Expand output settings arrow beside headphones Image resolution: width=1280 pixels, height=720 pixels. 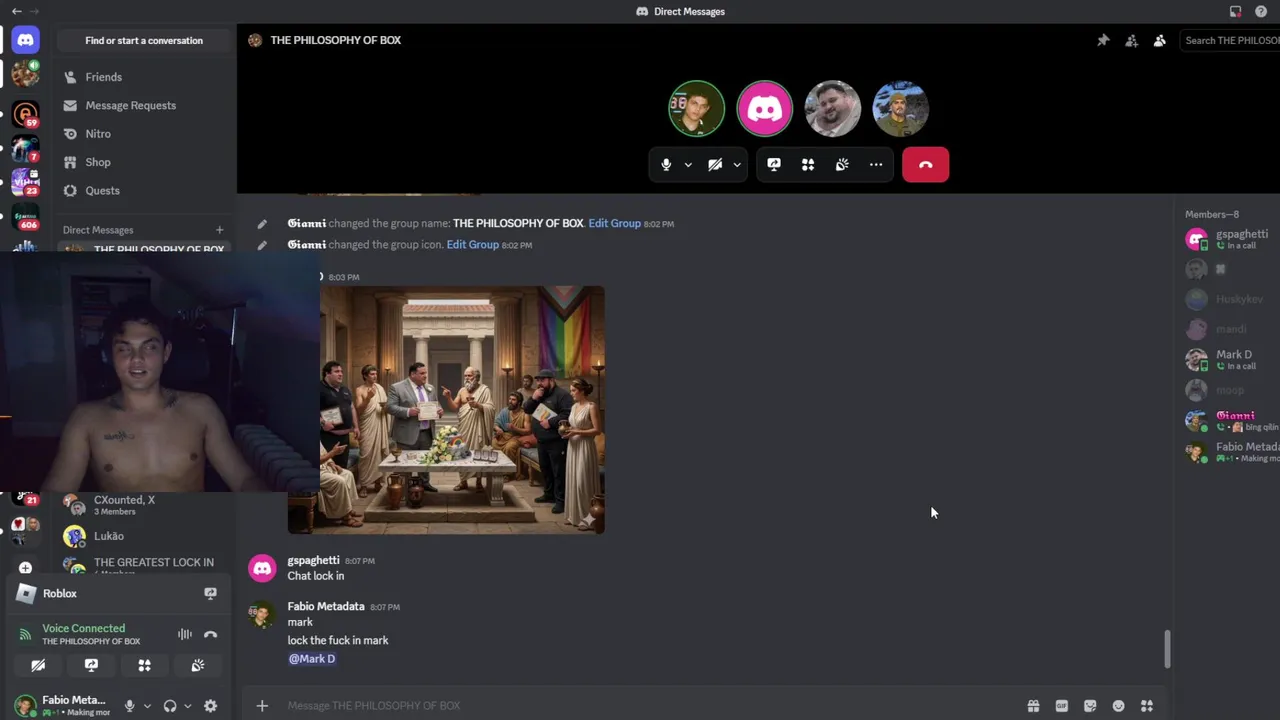[x=187, y=706]
